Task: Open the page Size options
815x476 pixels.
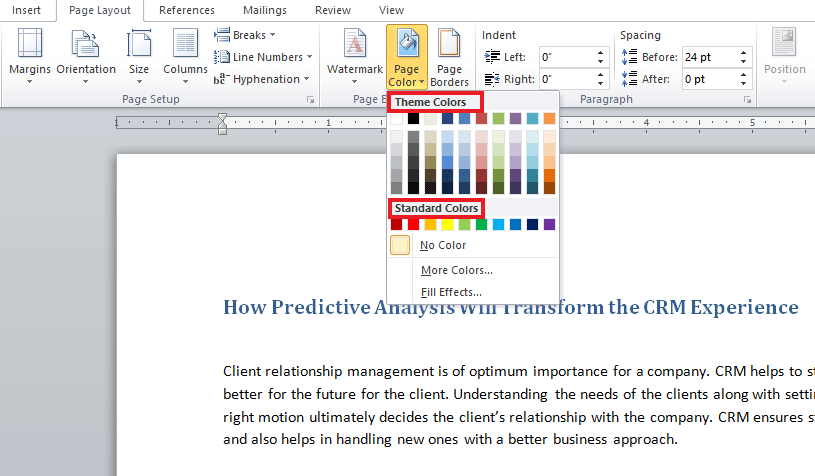Action: (139, 56)
